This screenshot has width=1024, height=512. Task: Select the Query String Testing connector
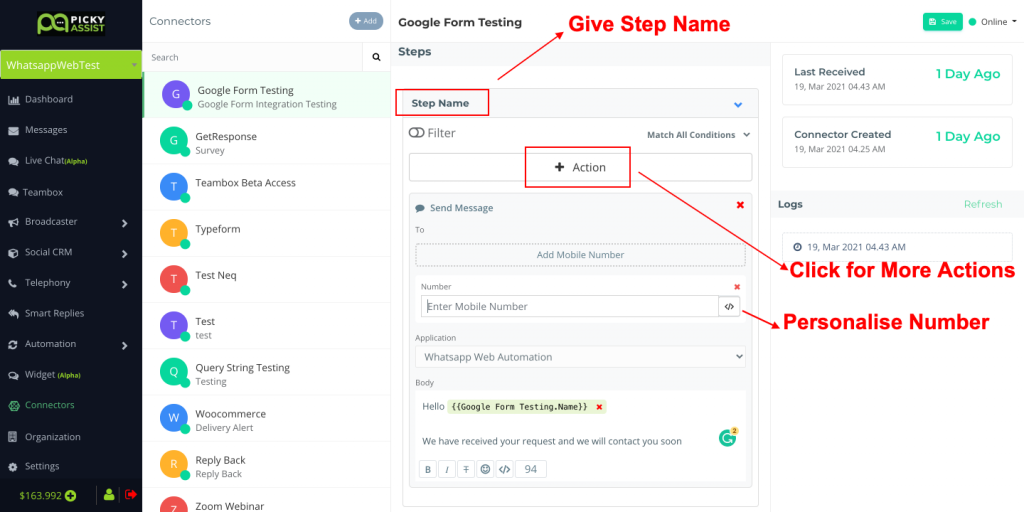point(266,373)
